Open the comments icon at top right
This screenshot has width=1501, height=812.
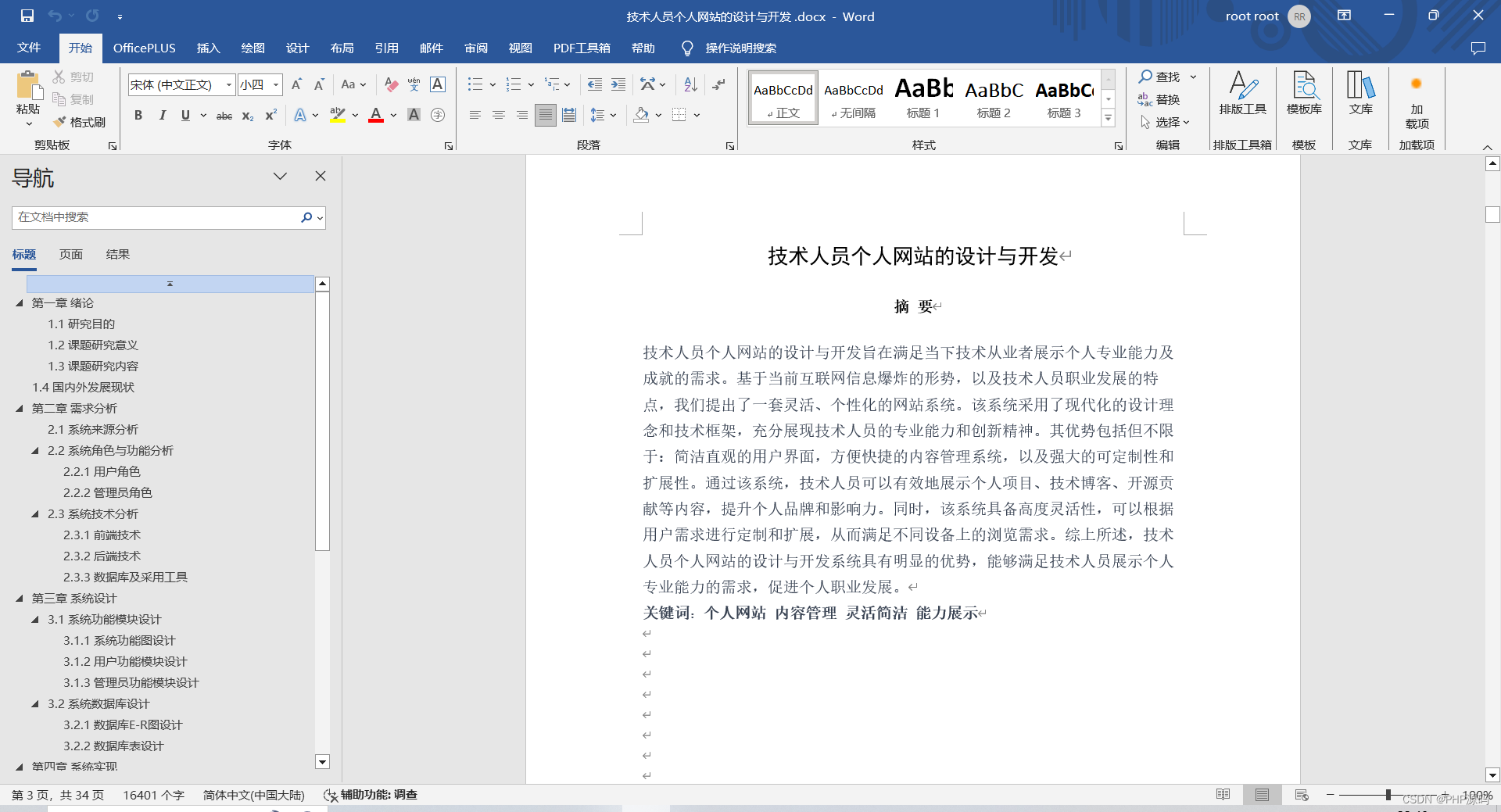pyautogui.click(x=1478, y=48)
